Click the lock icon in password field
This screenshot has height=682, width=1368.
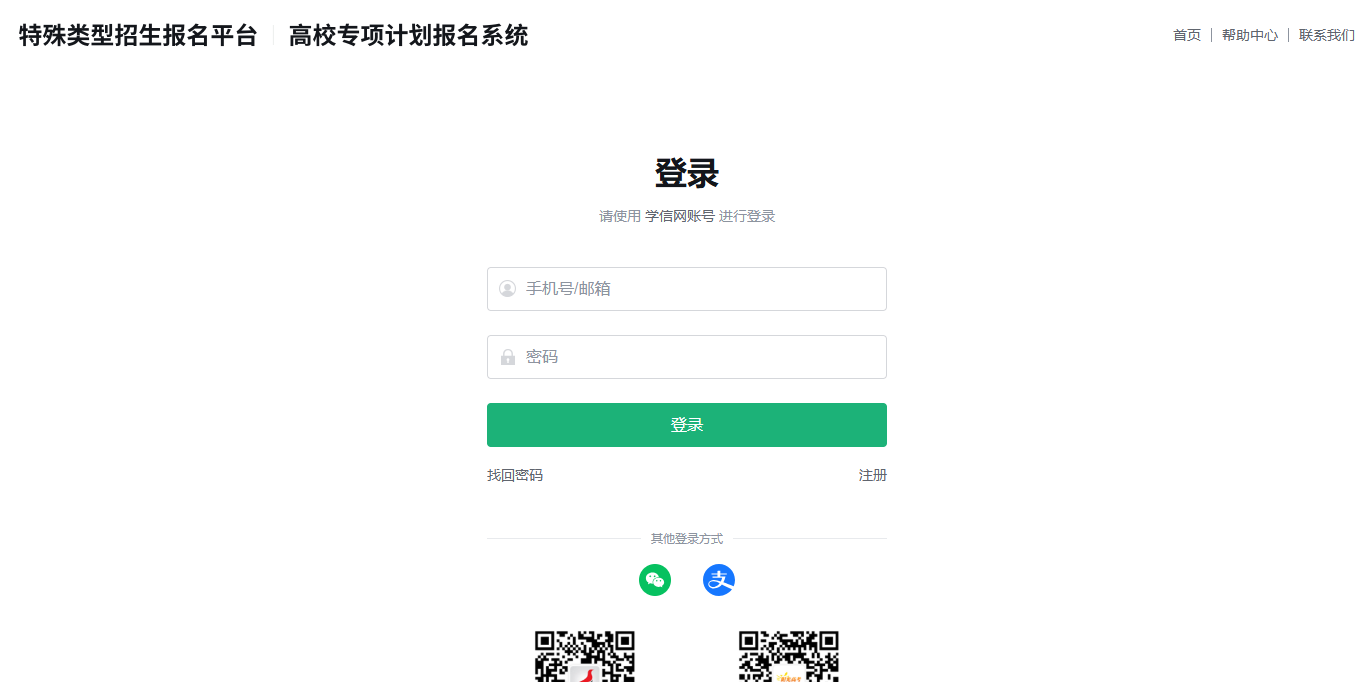(x=507, y=357)
